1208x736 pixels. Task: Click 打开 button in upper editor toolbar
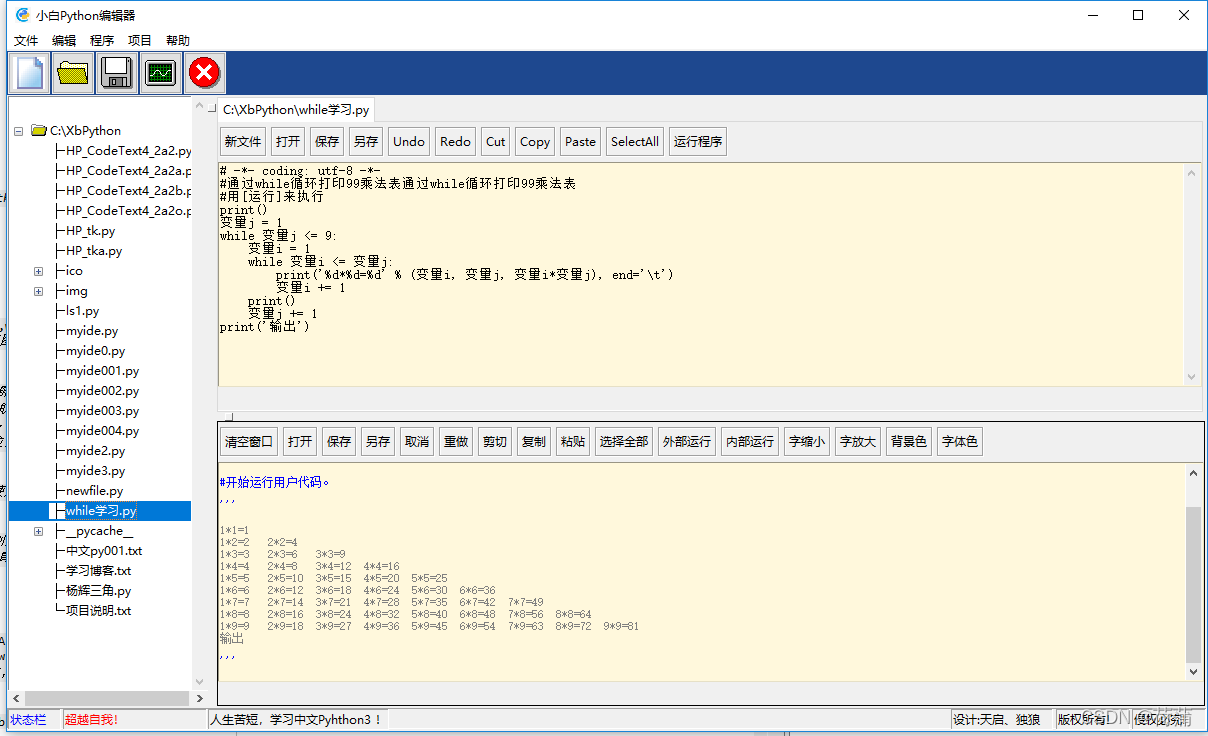[x=288, y=142]
